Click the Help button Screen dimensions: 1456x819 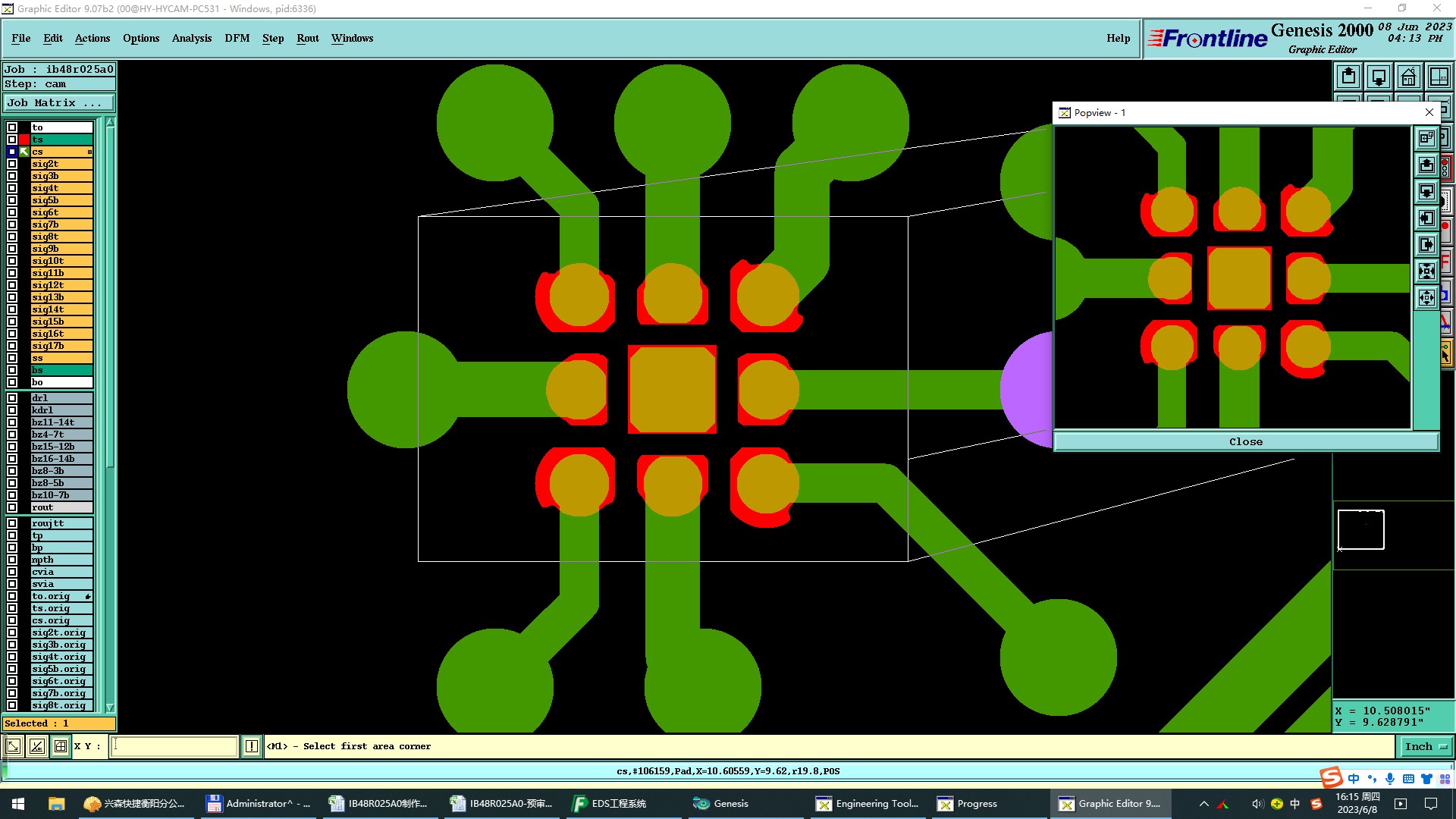tap(1117, 38)
